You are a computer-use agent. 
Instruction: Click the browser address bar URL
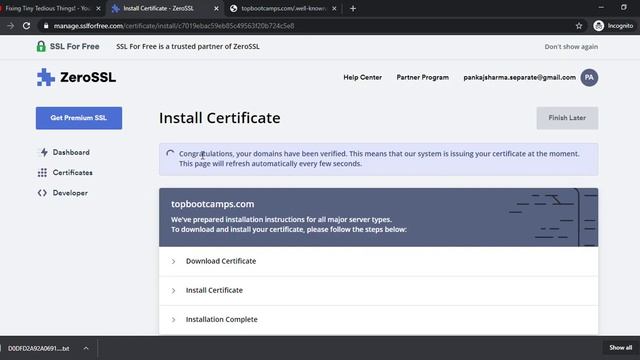pos(174,26)
